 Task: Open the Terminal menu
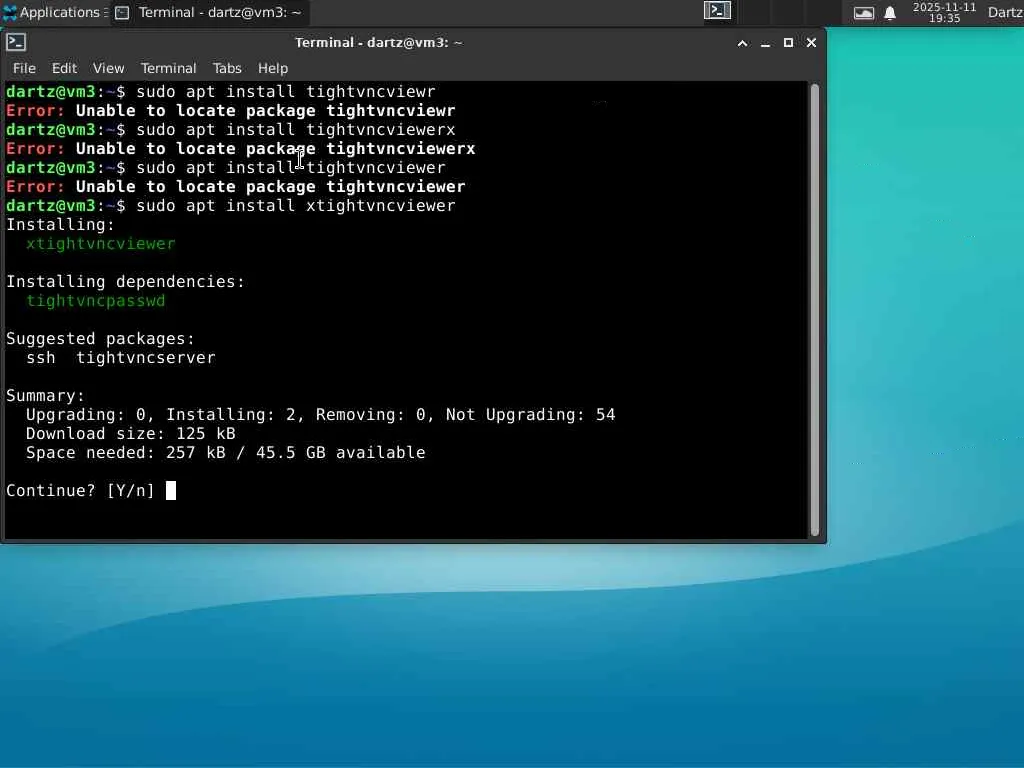[x=168, y=68]
